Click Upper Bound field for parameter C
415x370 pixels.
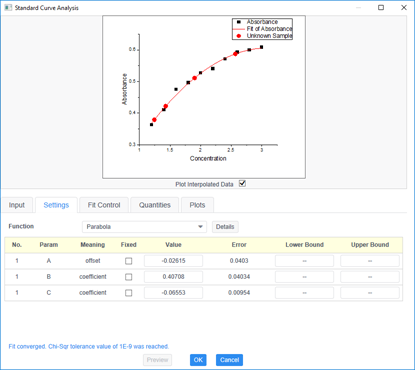(x=370, y=293)
